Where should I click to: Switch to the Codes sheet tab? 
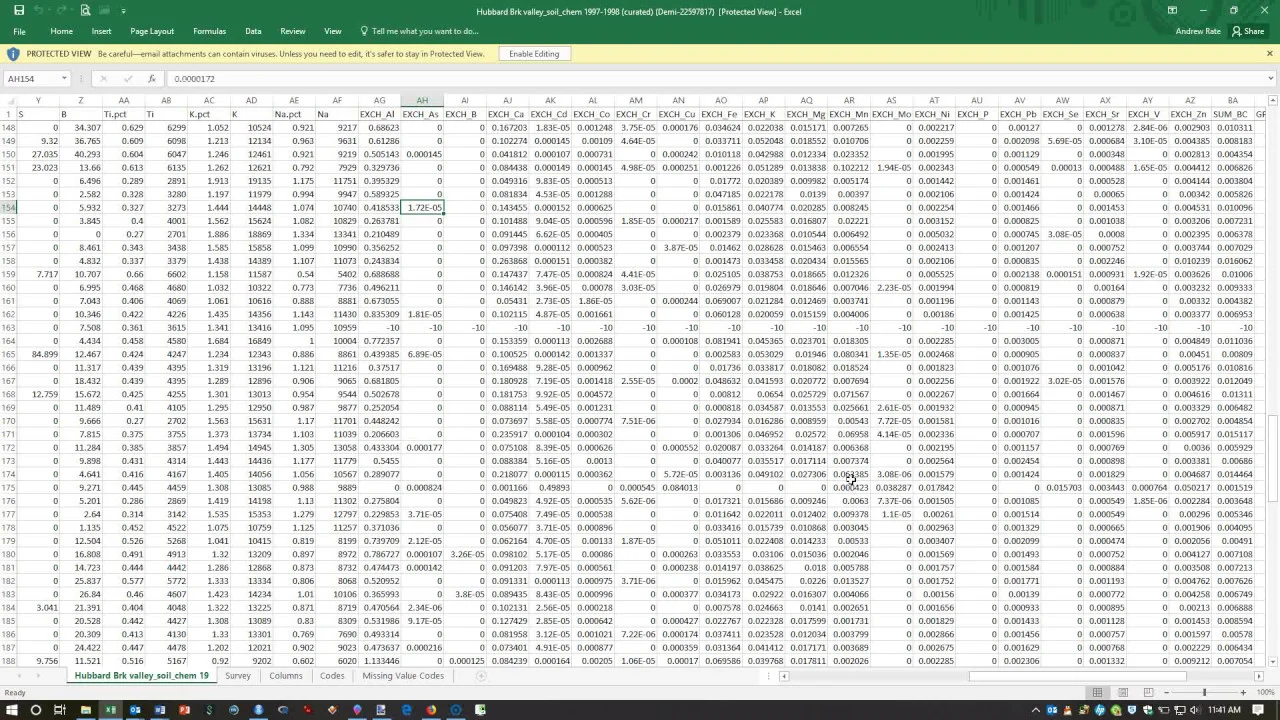coord(332,676)
